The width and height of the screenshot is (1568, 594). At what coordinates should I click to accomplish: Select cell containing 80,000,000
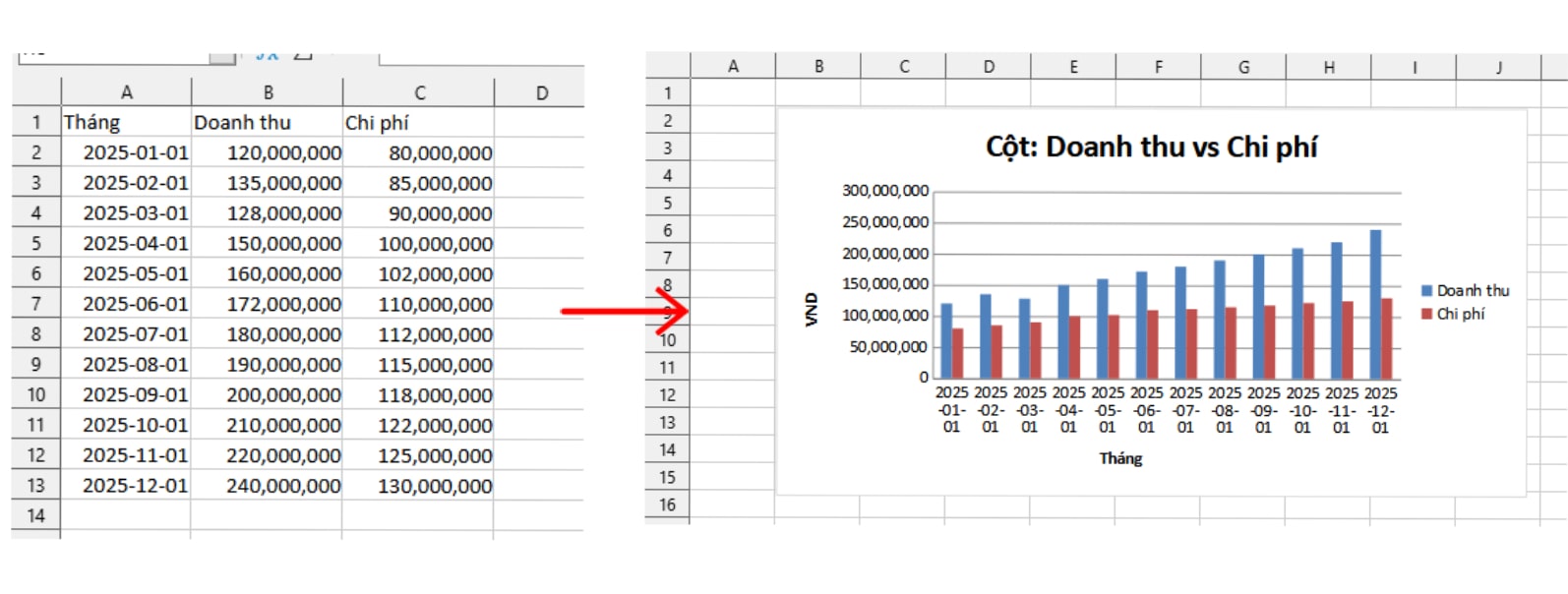click(x=418, y=152)
